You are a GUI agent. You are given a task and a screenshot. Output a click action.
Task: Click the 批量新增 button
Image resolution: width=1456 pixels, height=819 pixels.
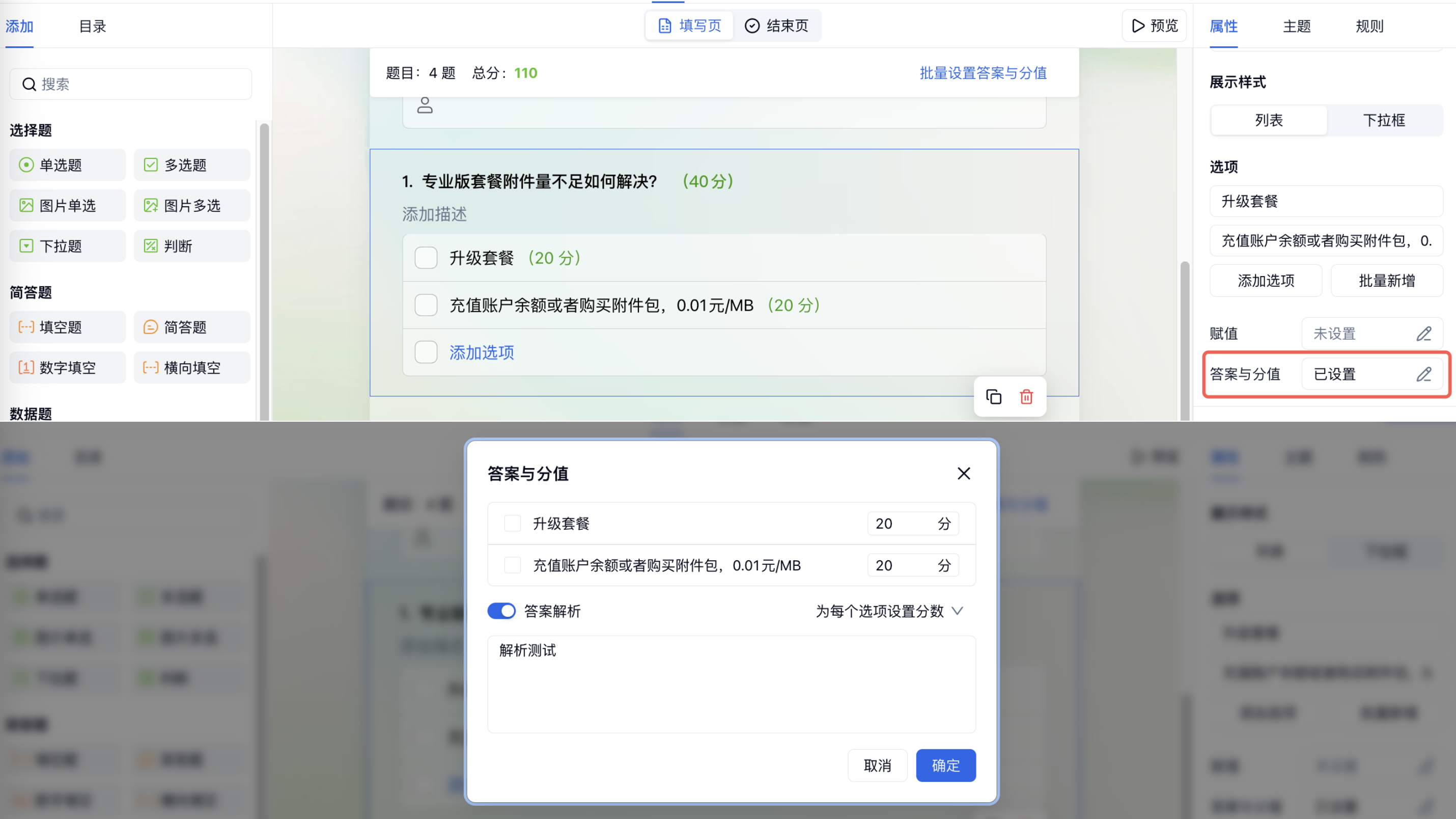coord(1386,281)
